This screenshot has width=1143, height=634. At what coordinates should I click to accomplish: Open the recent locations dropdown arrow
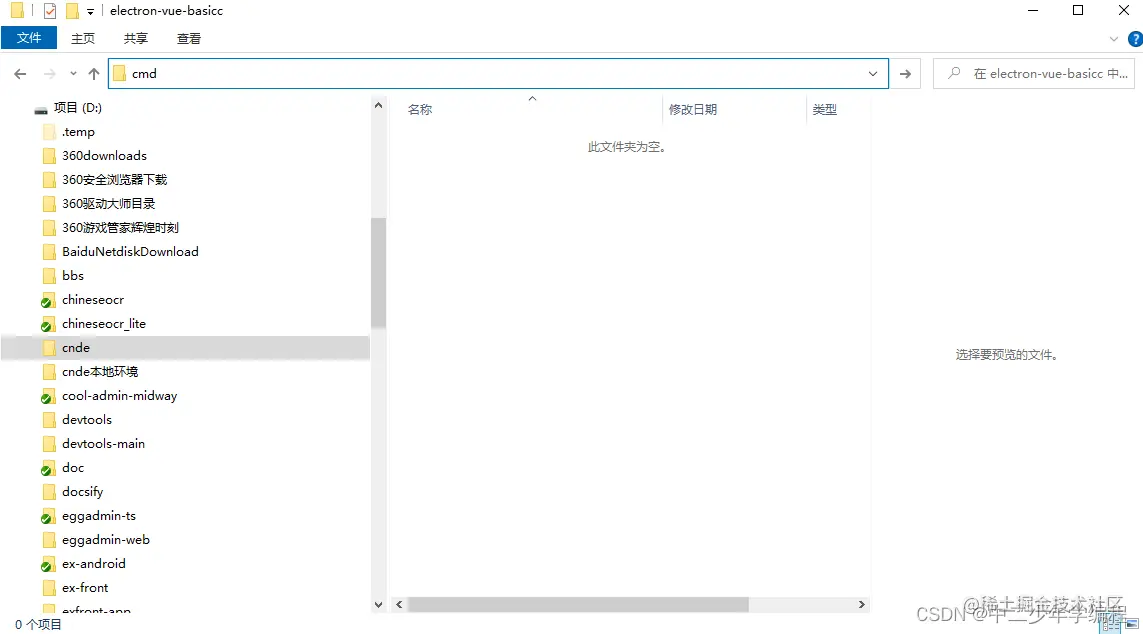73,74
